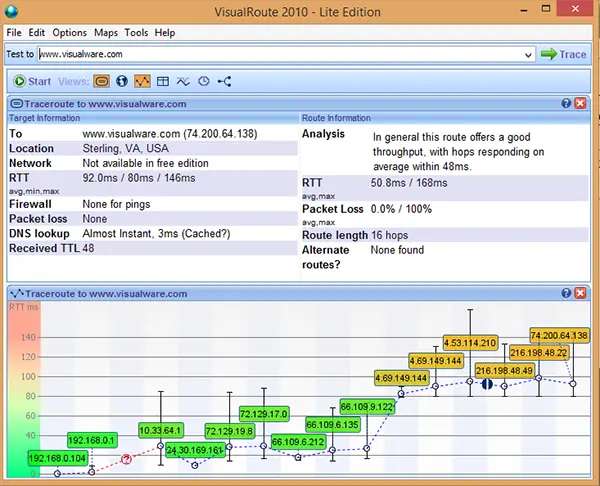Click the Start button in the toolbar
Viewport: 600px width, 486px height.
[33, 81]
